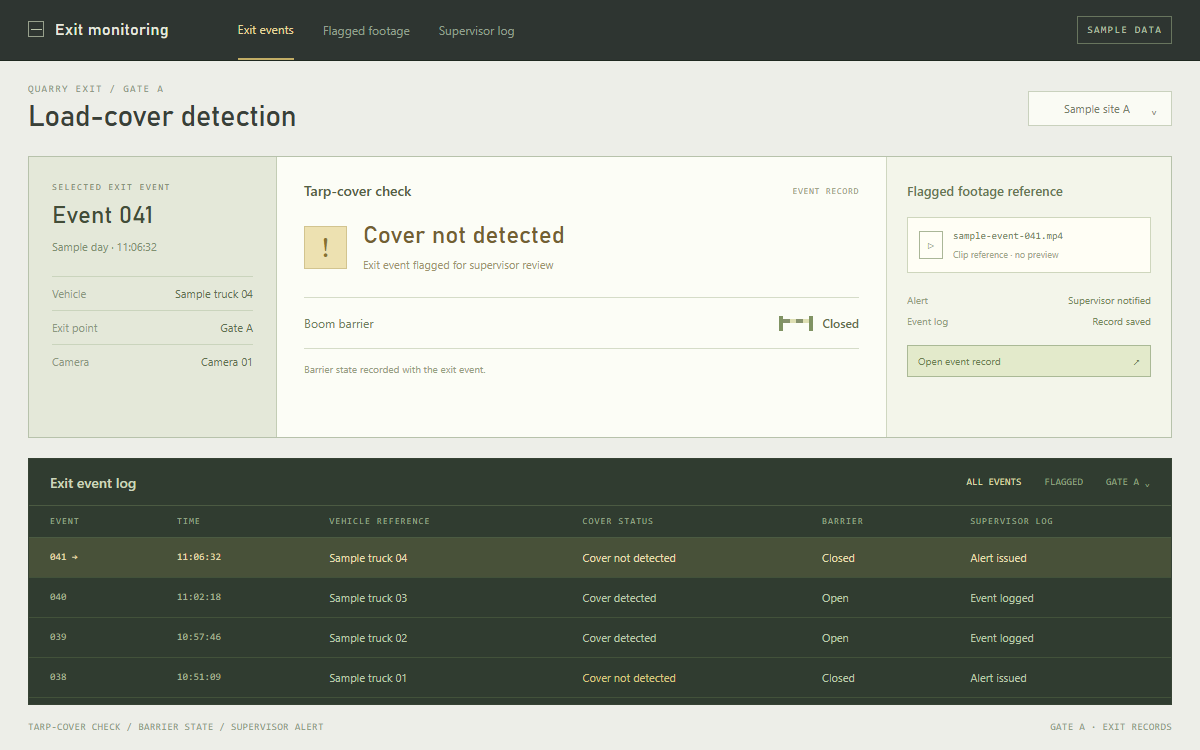Click Cover not detected for event 038
1200x750 pixels.
point(629,678)
